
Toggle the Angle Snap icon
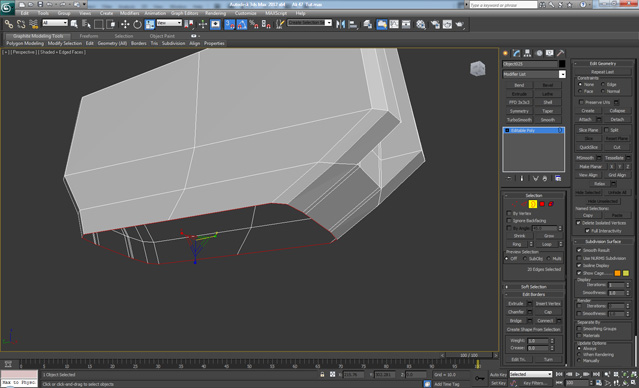(x=242, y=24)
